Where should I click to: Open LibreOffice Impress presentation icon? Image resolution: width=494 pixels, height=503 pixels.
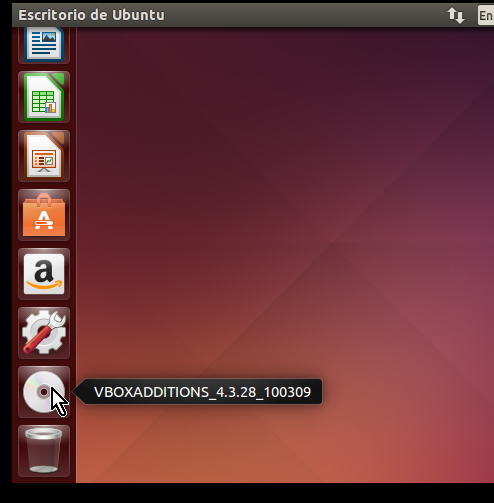[44, 156]
